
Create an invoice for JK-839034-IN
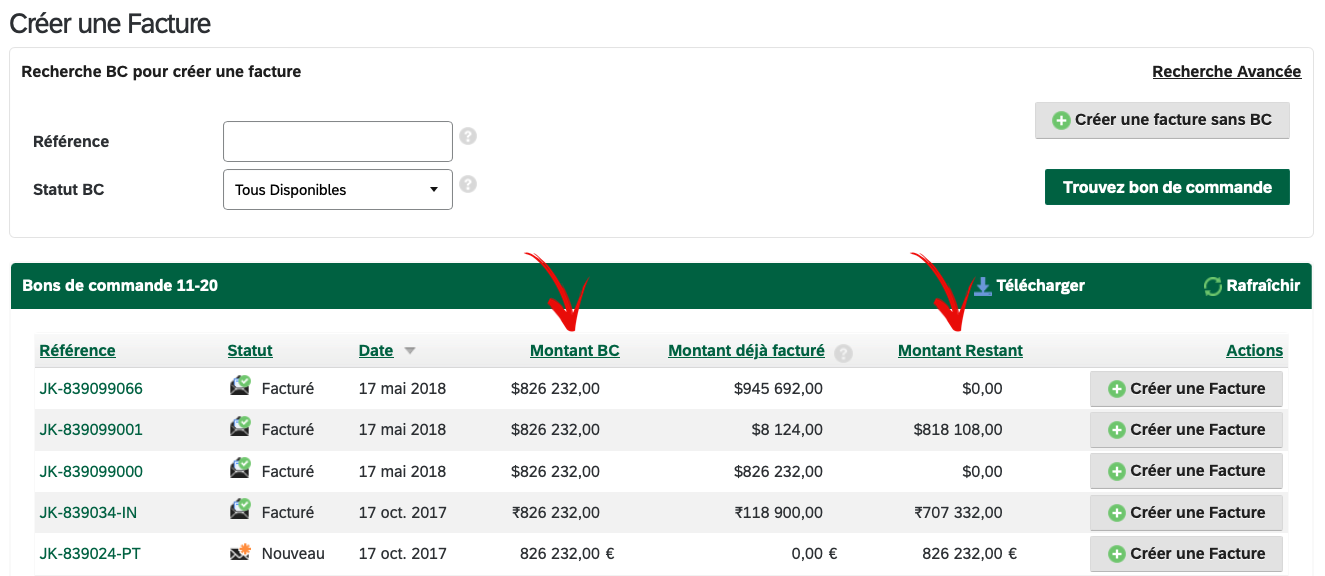[1186, 512]
